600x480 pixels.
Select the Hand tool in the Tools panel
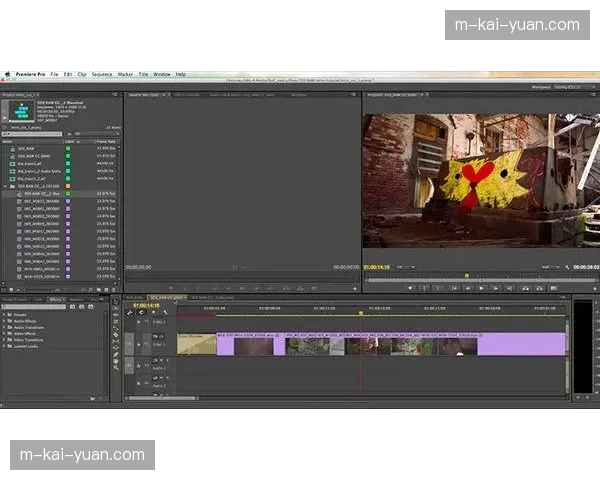pyautogui.click(x=116, y=360)
